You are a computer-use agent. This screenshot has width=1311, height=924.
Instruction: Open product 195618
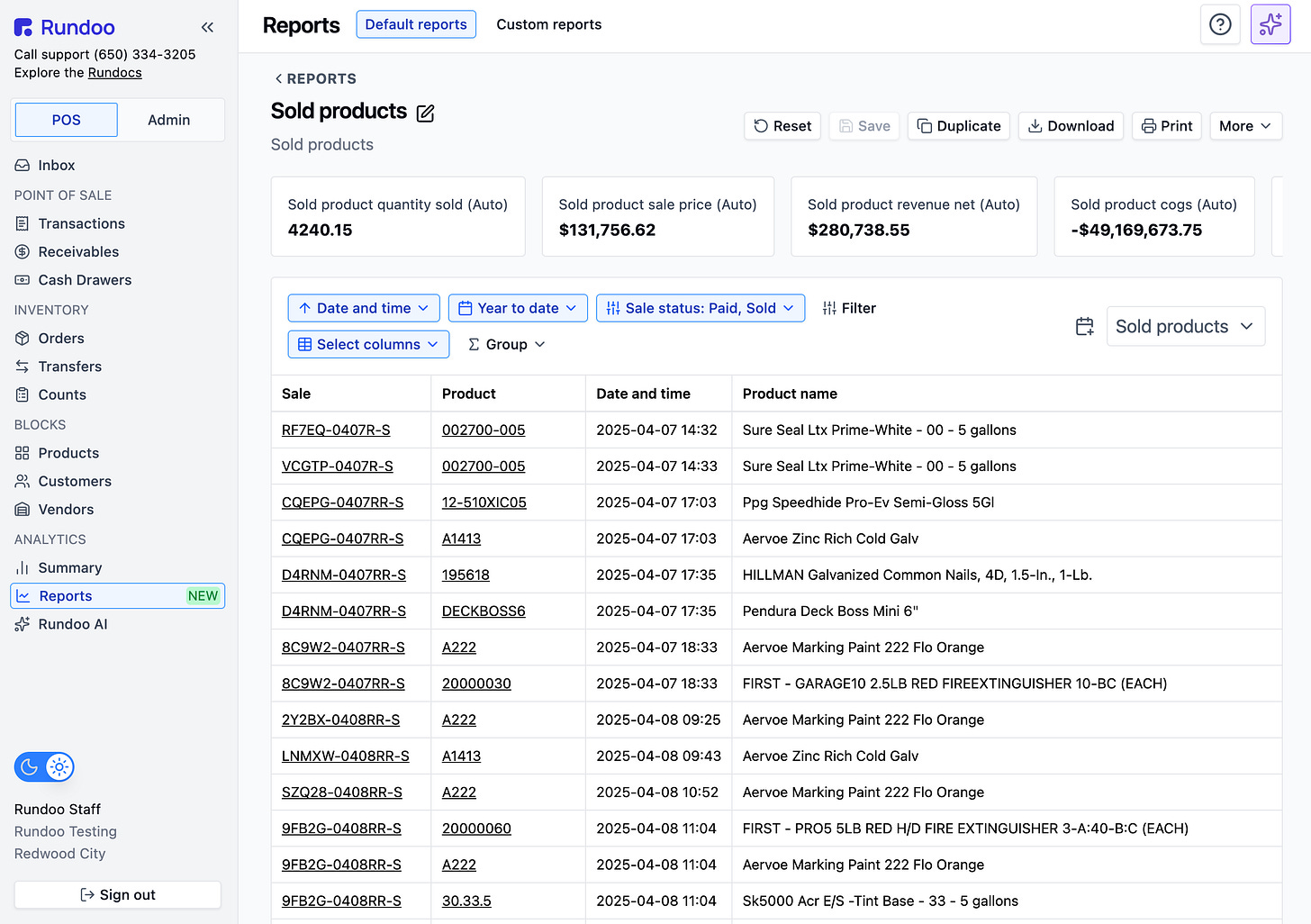tap(466, 575)
